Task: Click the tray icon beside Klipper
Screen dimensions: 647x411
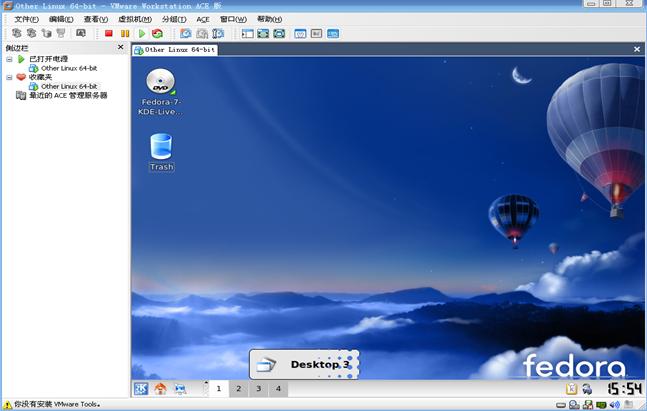Action: tap(587, 389)
